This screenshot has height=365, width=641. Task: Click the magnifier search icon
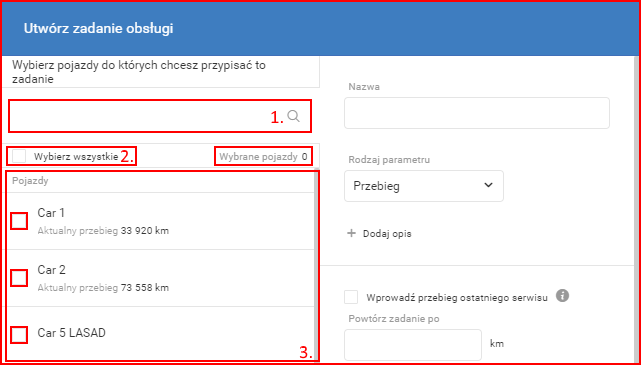[x=293, y=116]
